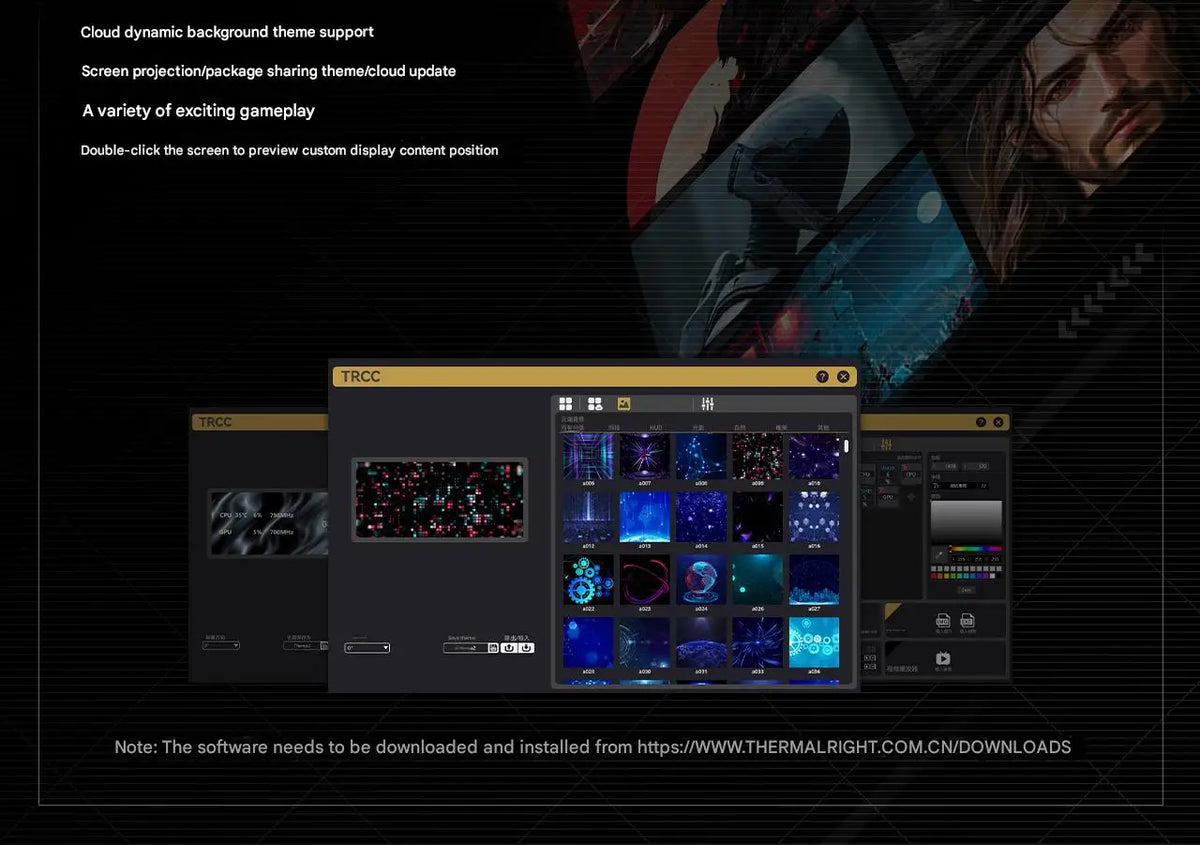
Task: Open the cloud themes grid icon tab
Action: click(595, 404)
